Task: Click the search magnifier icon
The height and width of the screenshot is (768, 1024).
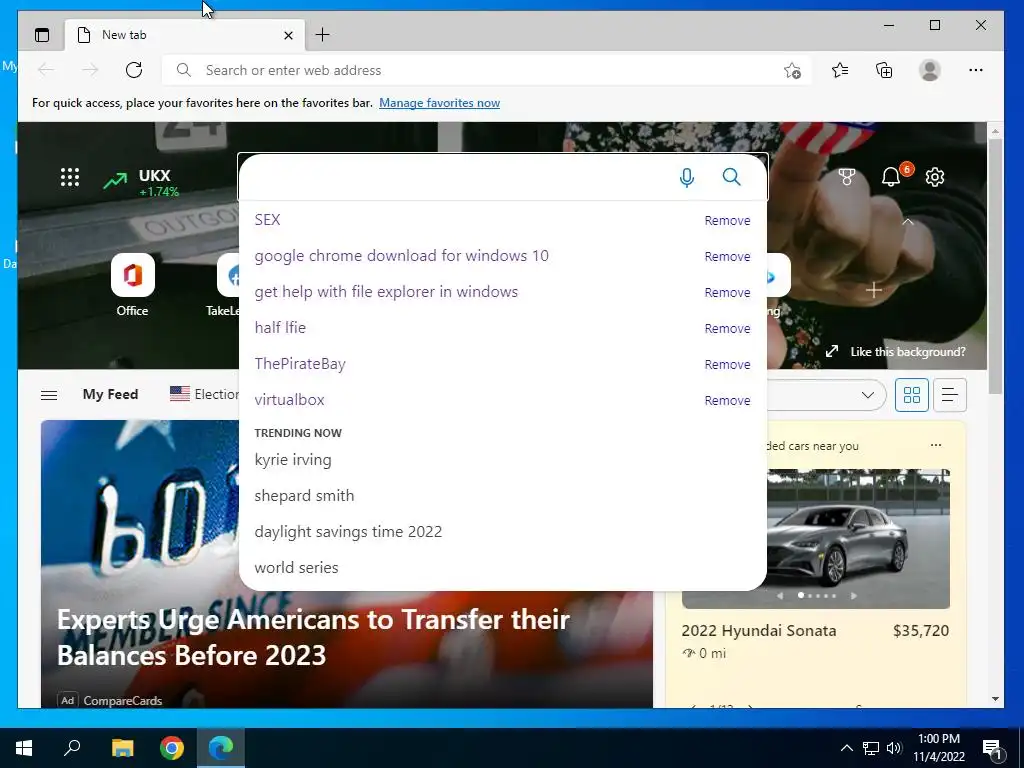Action: (x=731, y=176)
